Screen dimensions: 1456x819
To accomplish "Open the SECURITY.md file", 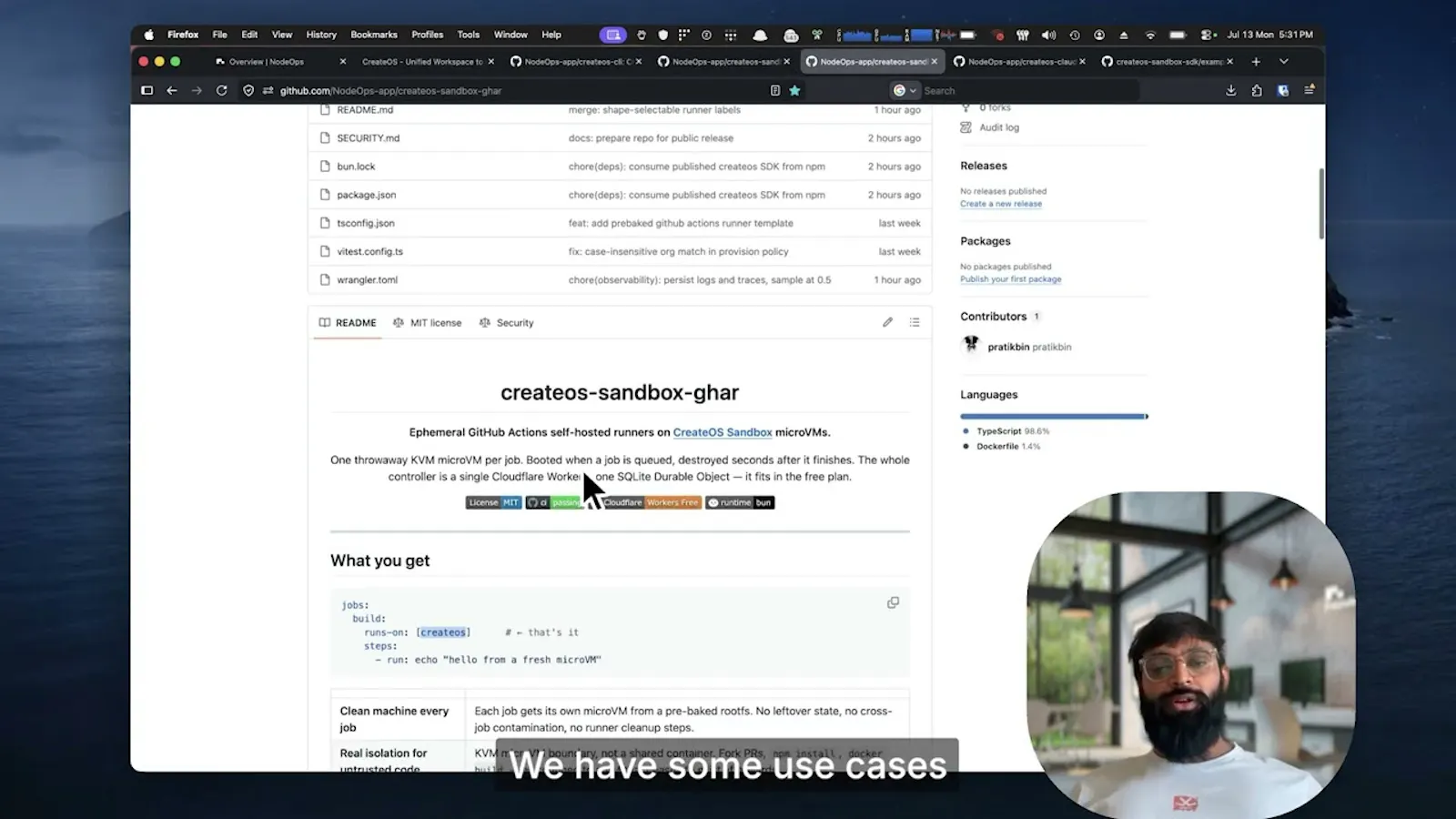I will pyautogui.click(x=369, y=138).
